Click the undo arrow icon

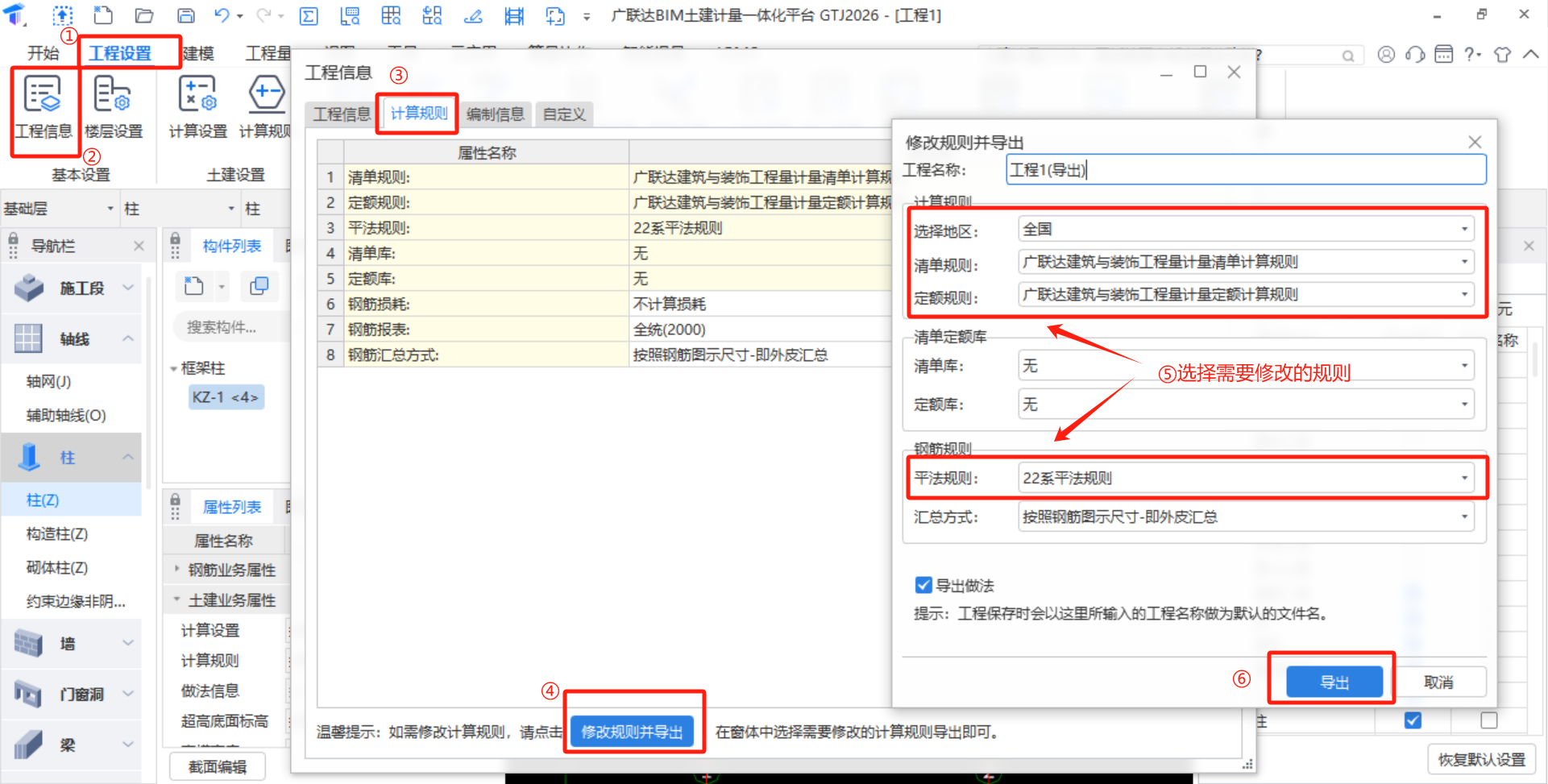coord(222,15)
